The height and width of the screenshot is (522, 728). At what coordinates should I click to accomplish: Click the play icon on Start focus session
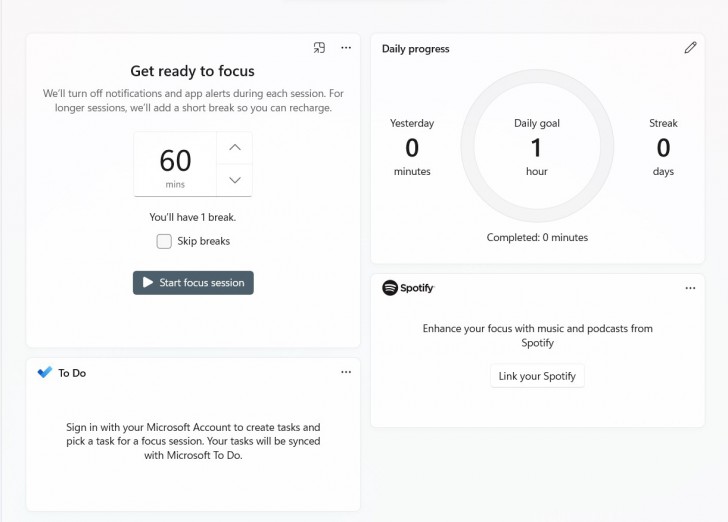148,283
